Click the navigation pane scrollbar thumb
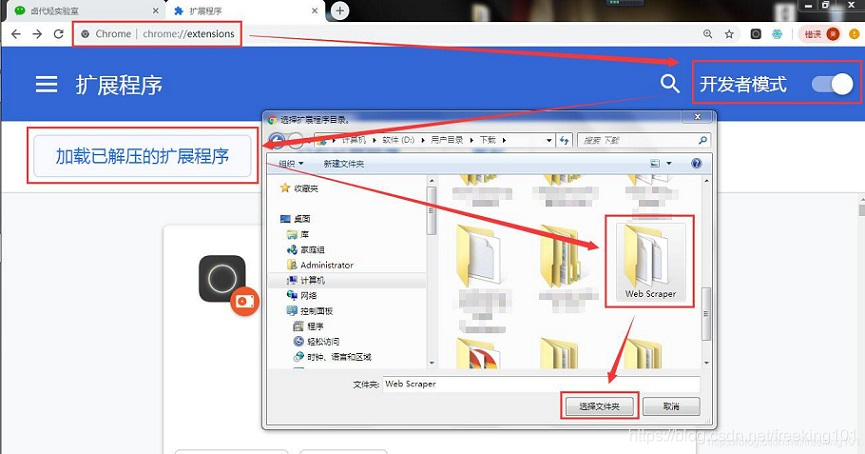The image size is (865, 454). point(431,211)
